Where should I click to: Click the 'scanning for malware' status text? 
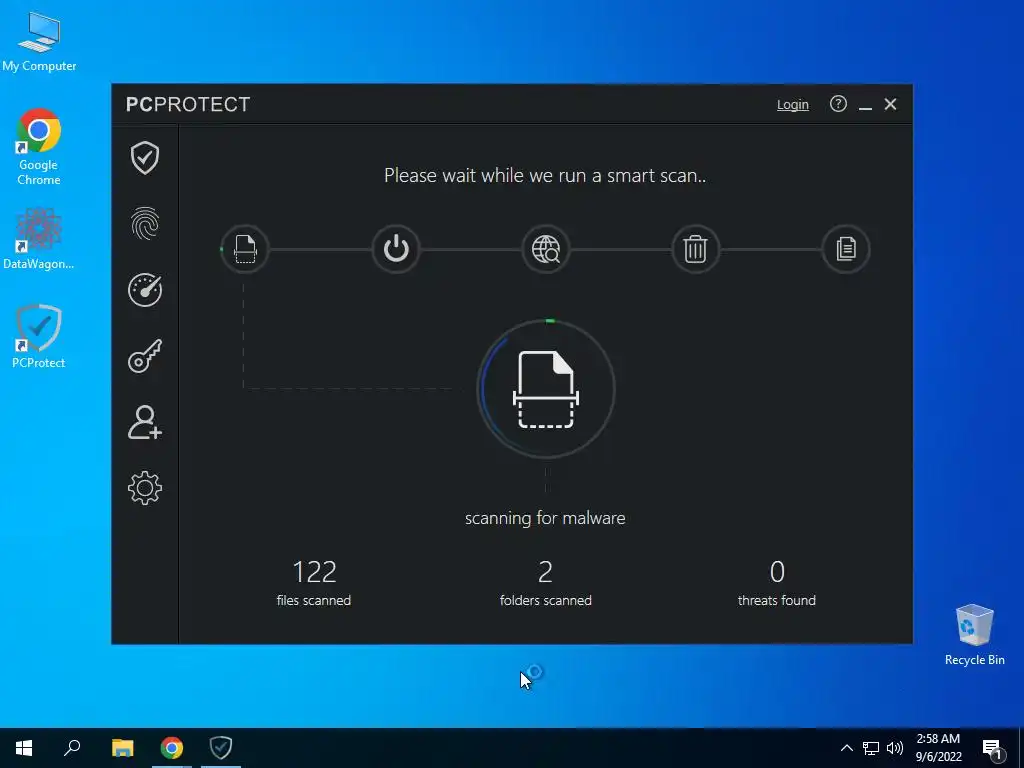click(x=545, y=518)
